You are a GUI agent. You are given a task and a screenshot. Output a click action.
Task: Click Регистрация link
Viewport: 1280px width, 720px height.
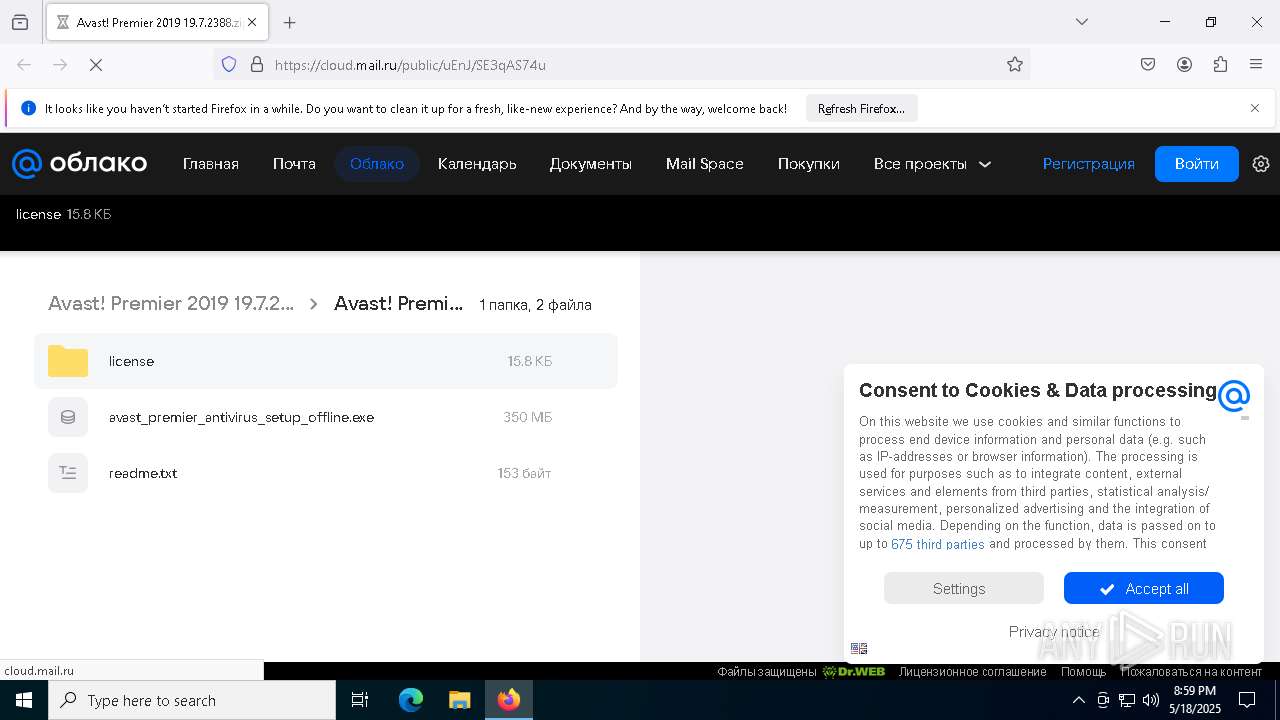[x=1089, y=164]
